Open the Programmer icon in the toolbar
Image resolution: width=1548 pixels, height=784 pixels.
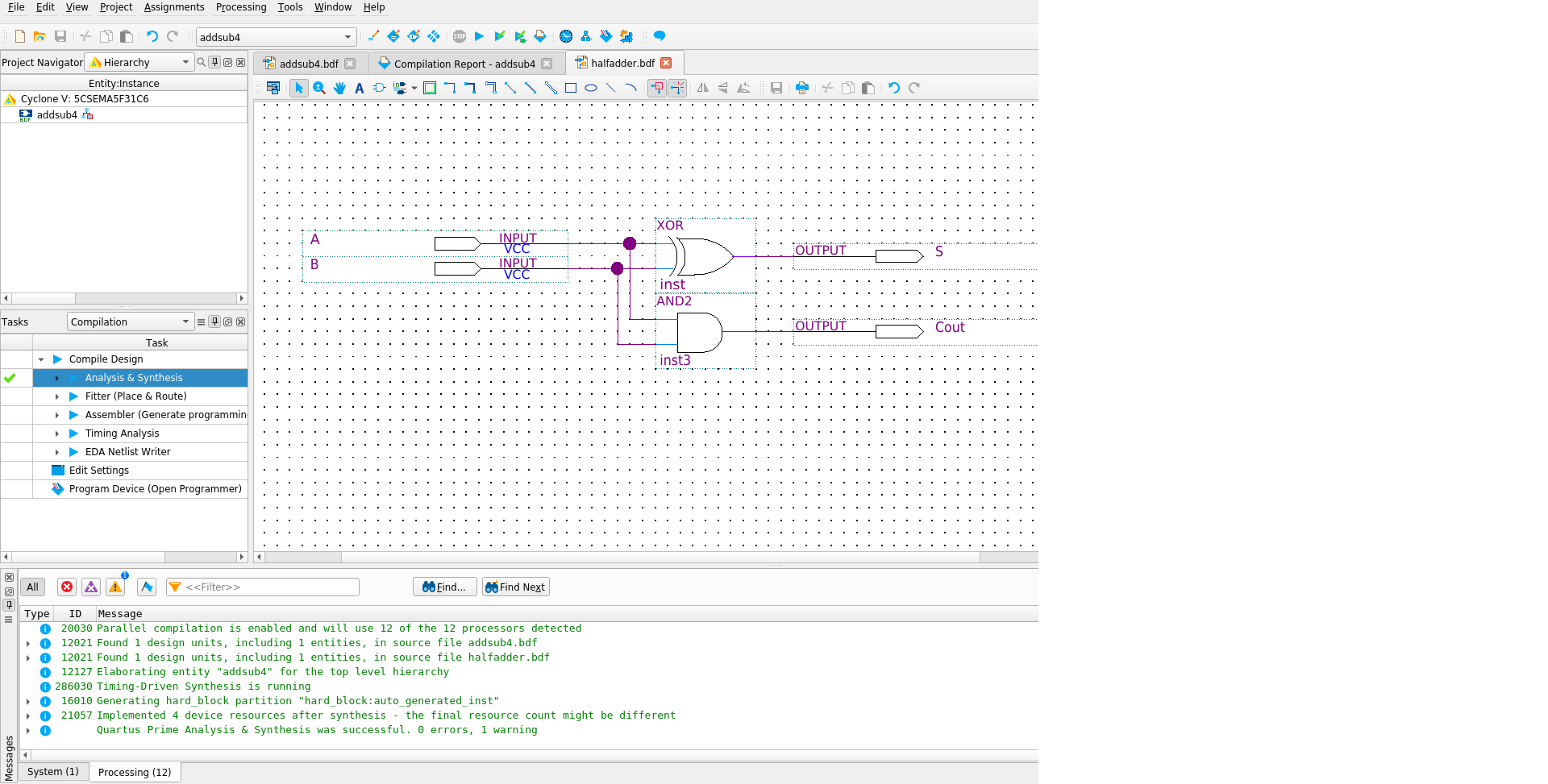pyautogui.click(x=606, y=36)
